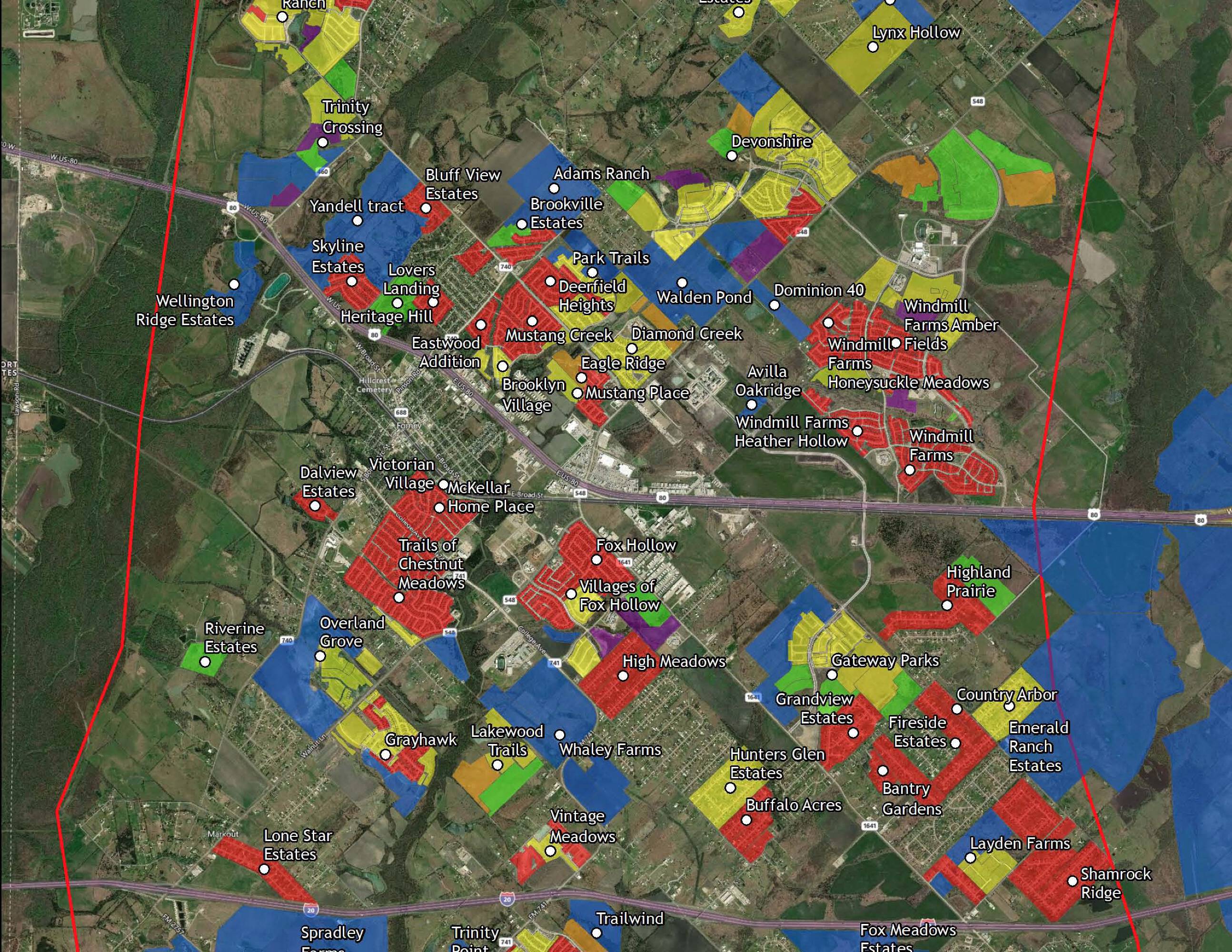Select the Shamrock Ridge marker dot
Viewport: 1232px width, 952px height.
point(1073,881)
